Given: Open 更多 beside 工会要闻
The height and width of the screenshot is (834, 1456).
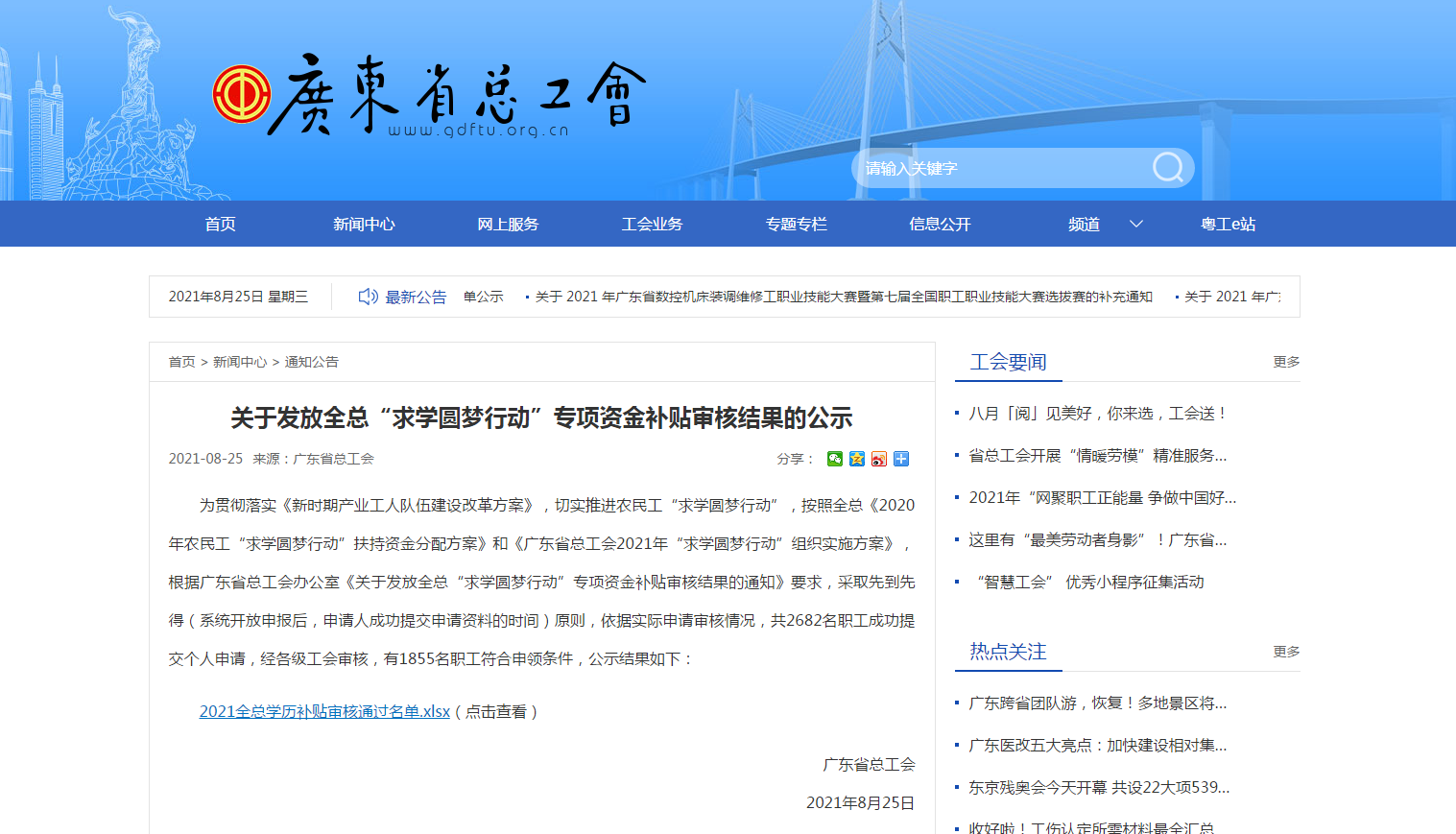Looking at the screenshot, I should 1286,362.
